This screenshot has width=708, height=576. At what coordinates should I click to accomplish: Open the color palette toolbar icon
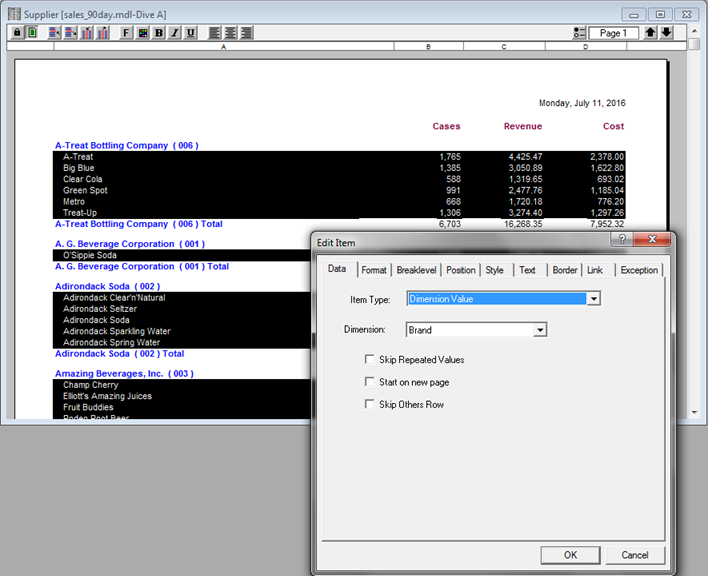coord(143,33)
